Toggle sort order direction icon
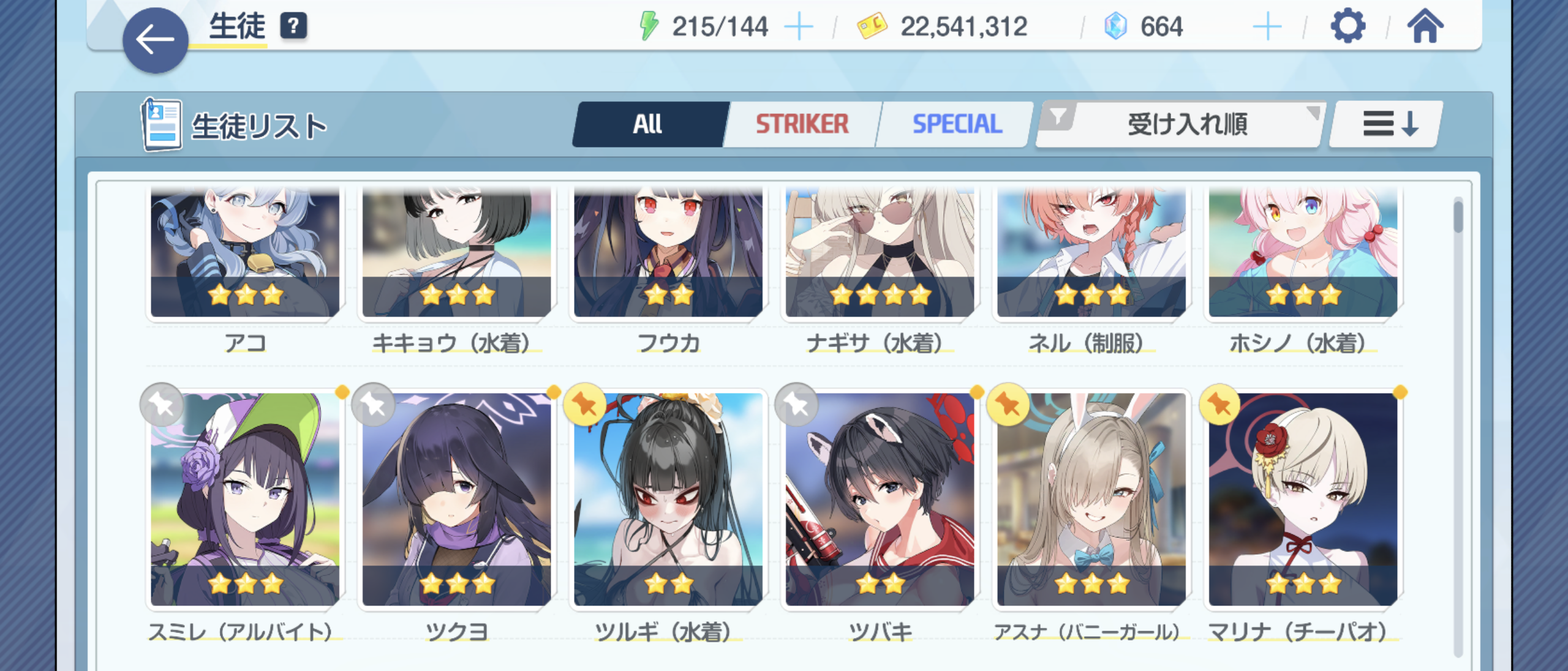This screenshot has height=671, width=1568. click(1390, 124)
